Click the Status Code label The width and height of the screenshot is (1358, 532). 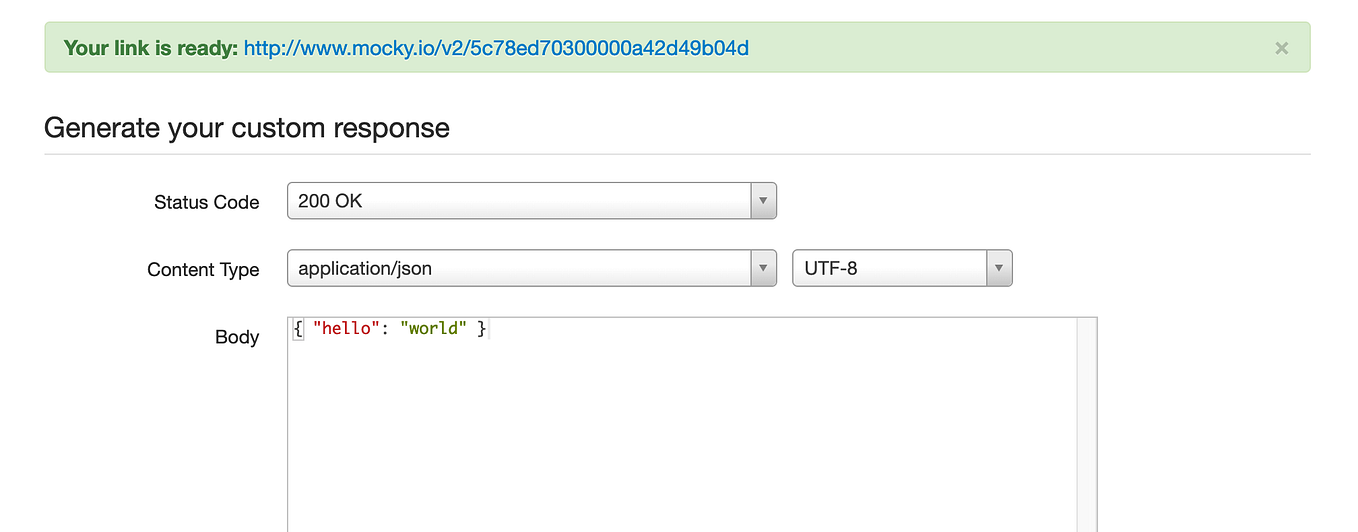tap(207, 202)
